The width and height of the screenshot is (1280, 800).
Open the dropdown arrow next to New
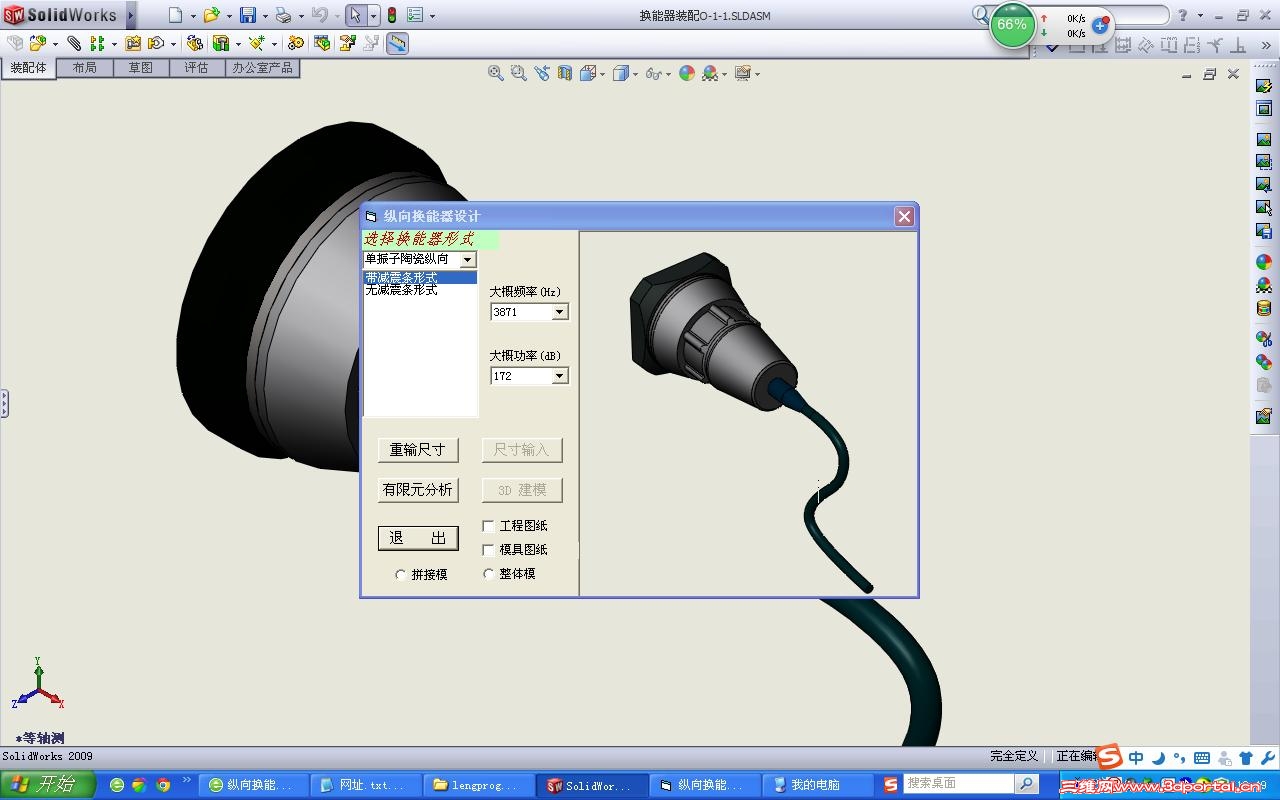(x=192, y=16)
